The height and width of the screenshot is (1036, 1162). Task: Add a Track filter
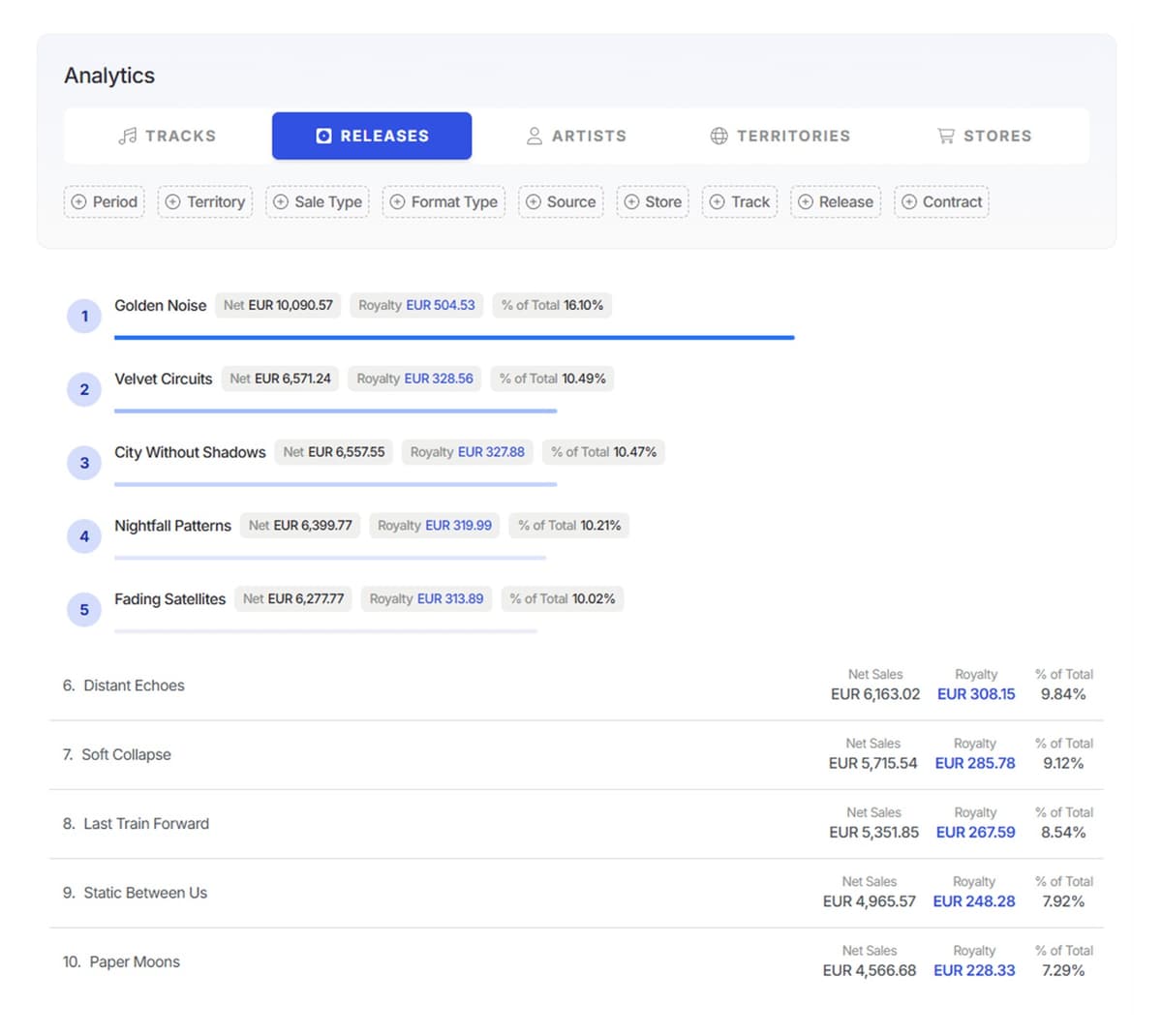point(740,201)
